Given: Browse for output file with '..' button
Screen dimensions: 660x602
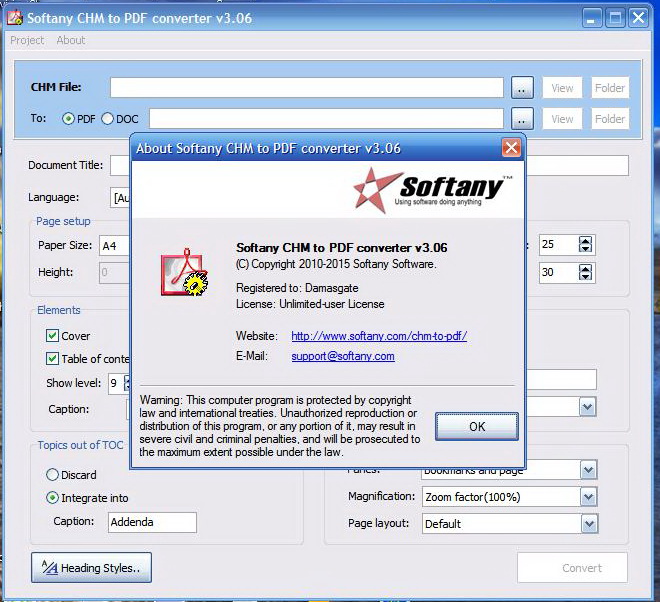Looking at the screenshot, I should point(522,119).
